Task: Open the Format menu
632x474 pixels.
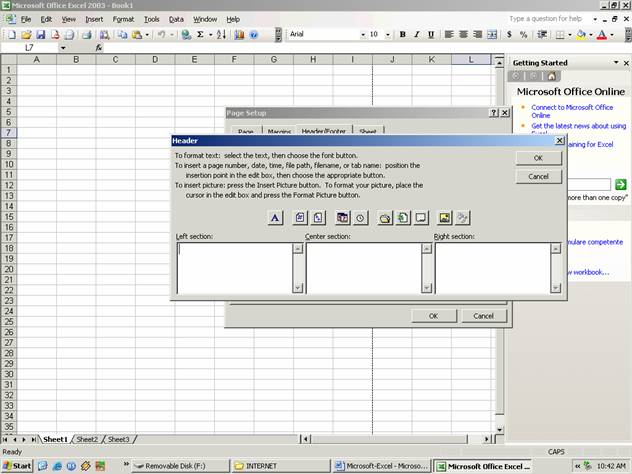Action: pyautogui.click(x=123, y=19)
